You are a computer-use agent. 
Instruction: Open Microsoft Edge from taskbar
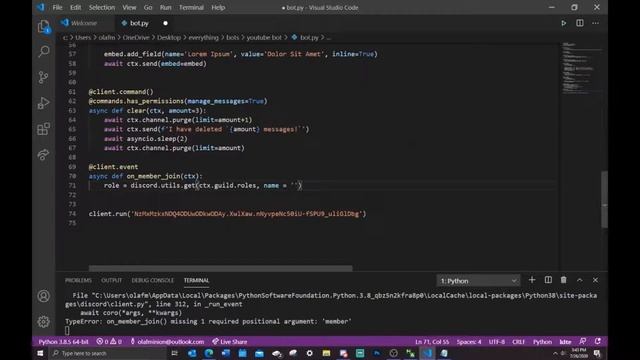pyautogui.click(x=209, y=353)
